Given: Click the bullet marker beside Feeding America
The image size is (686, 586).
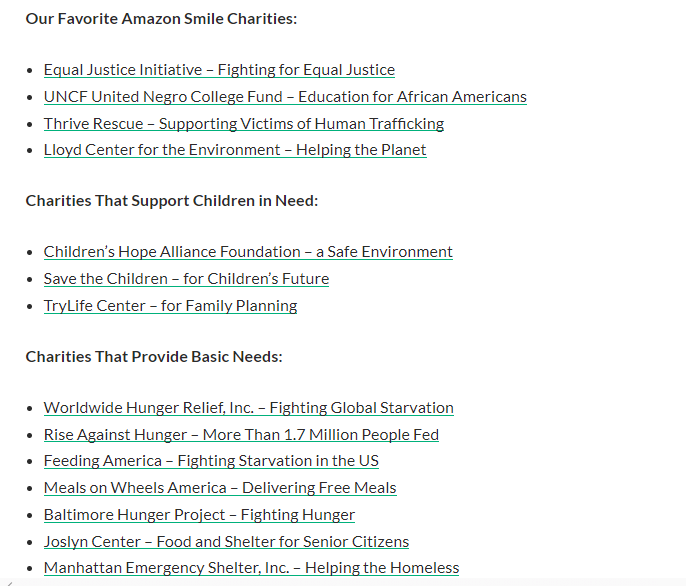Looking at the screenshot, I should [31, 462].
